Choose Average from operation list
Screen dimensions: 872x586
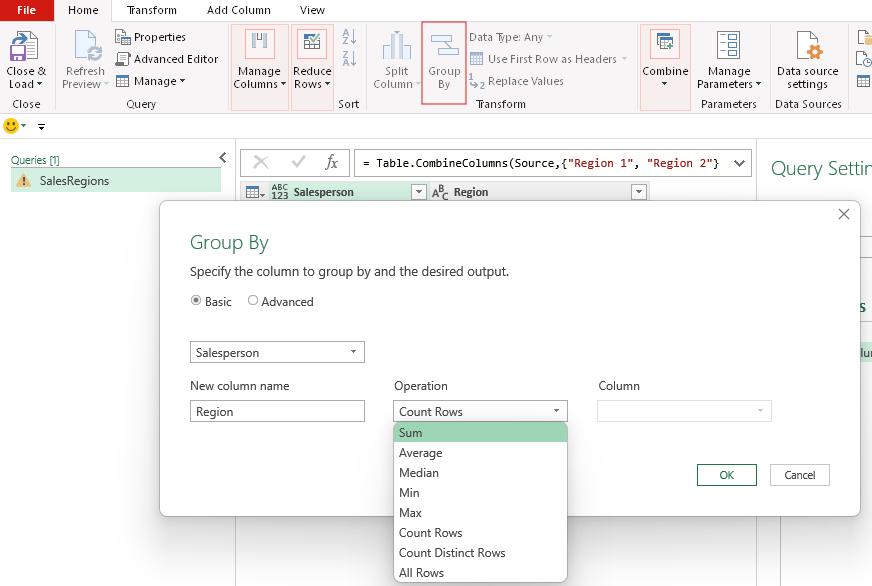click(x=480, y=453)
